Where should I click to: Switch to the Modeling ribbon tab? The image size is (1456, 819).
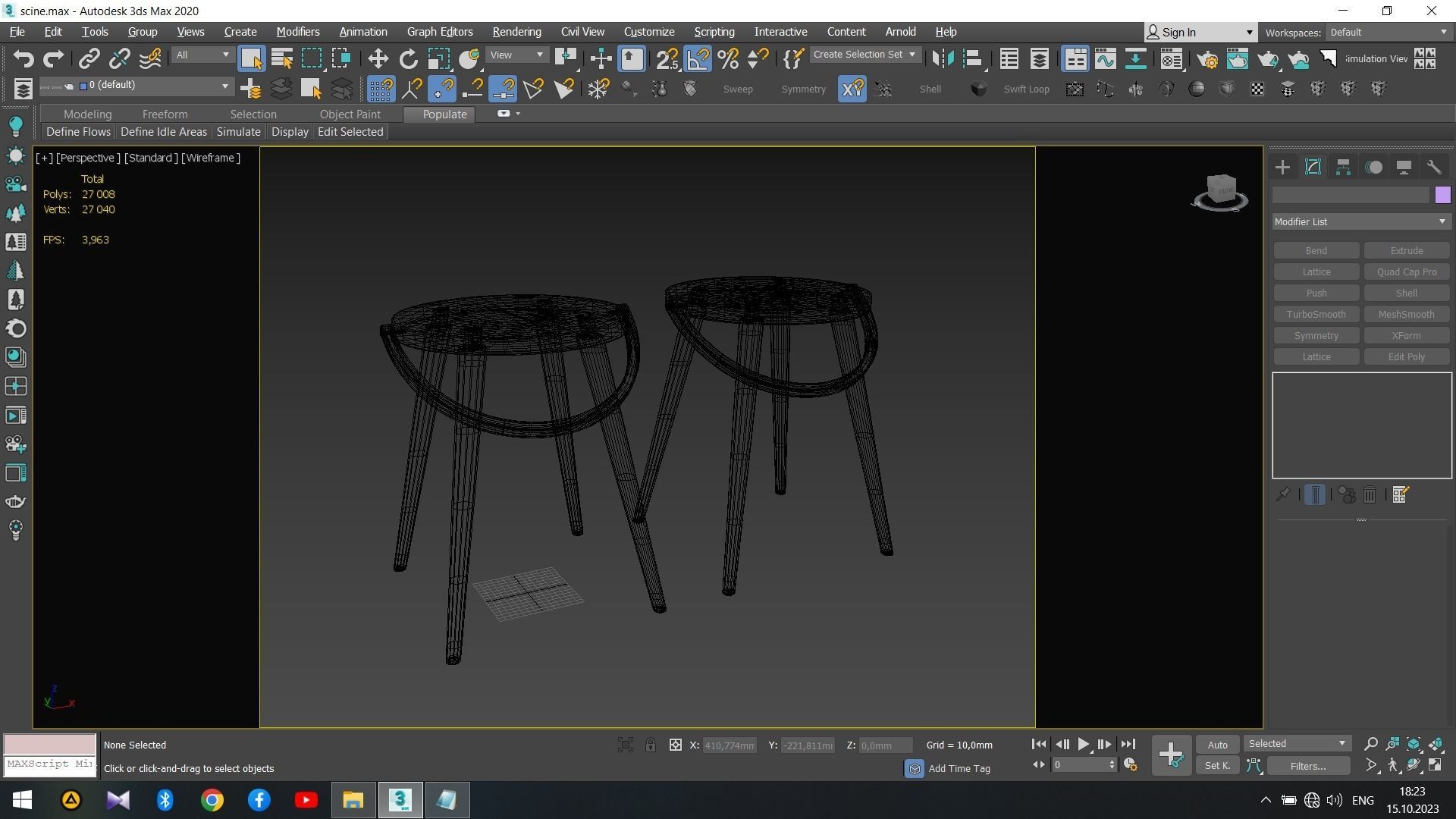(x=88, y=114)
